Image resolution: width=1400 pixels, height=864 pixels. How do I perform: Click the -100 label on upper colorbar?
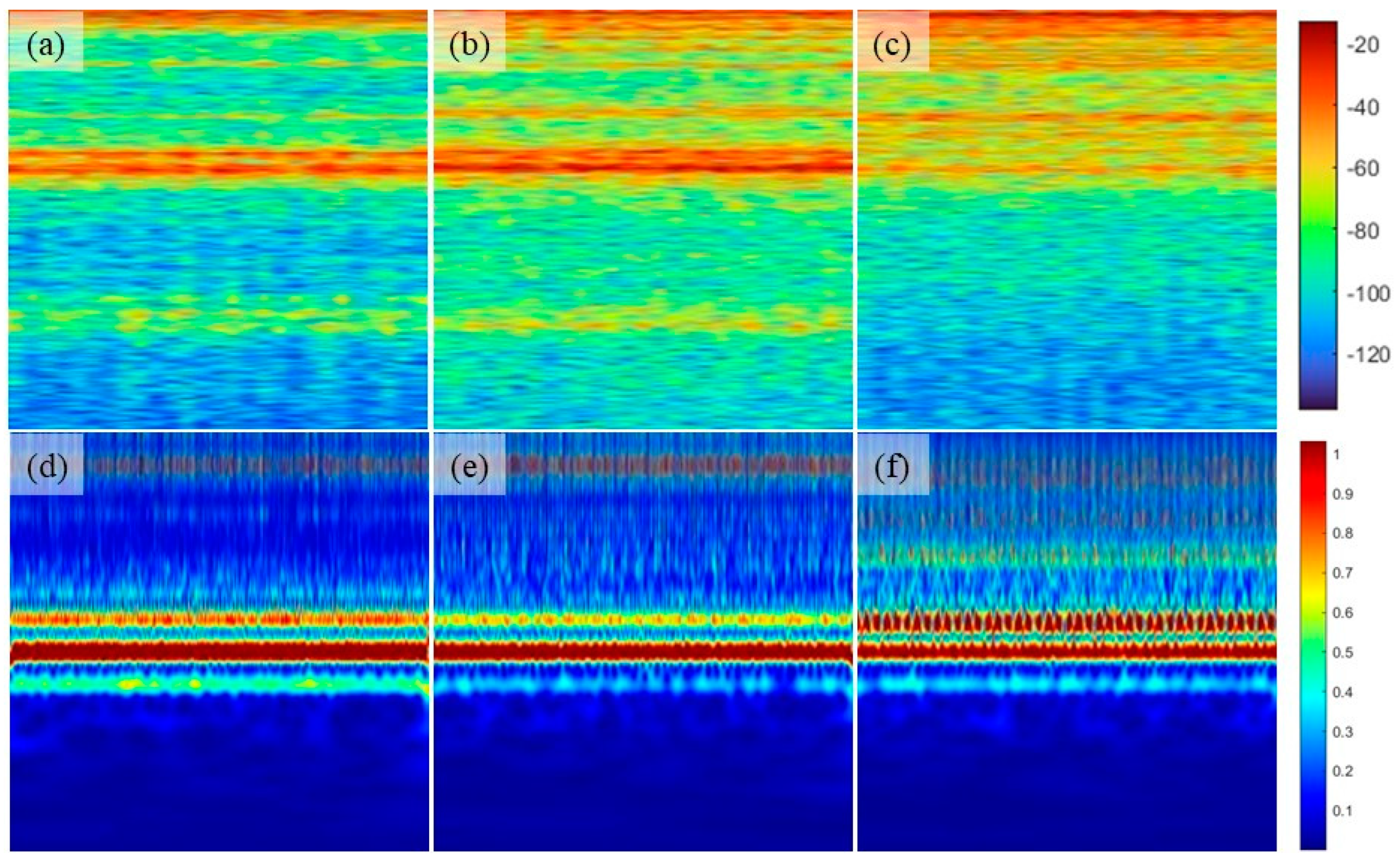(x=1368, y=293)
